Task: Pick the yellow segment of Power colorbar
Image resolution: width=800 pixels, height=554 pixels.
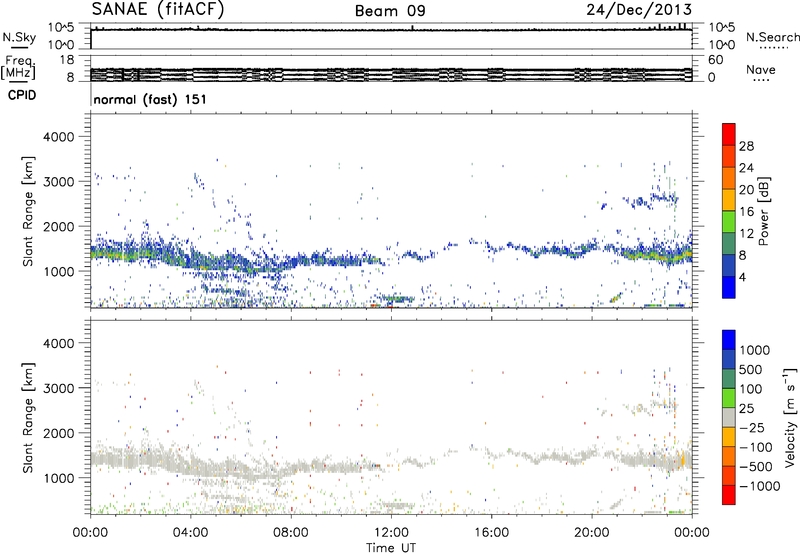Action: (729, 199)
